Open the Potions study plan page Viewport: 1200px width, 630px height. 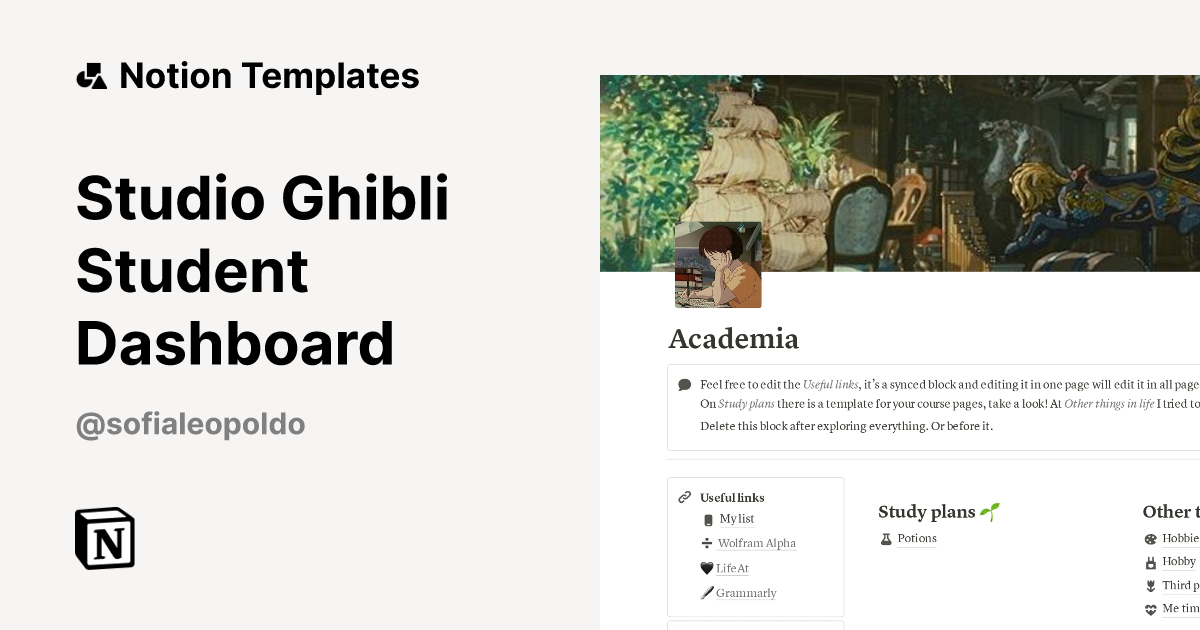pos(917,539)
